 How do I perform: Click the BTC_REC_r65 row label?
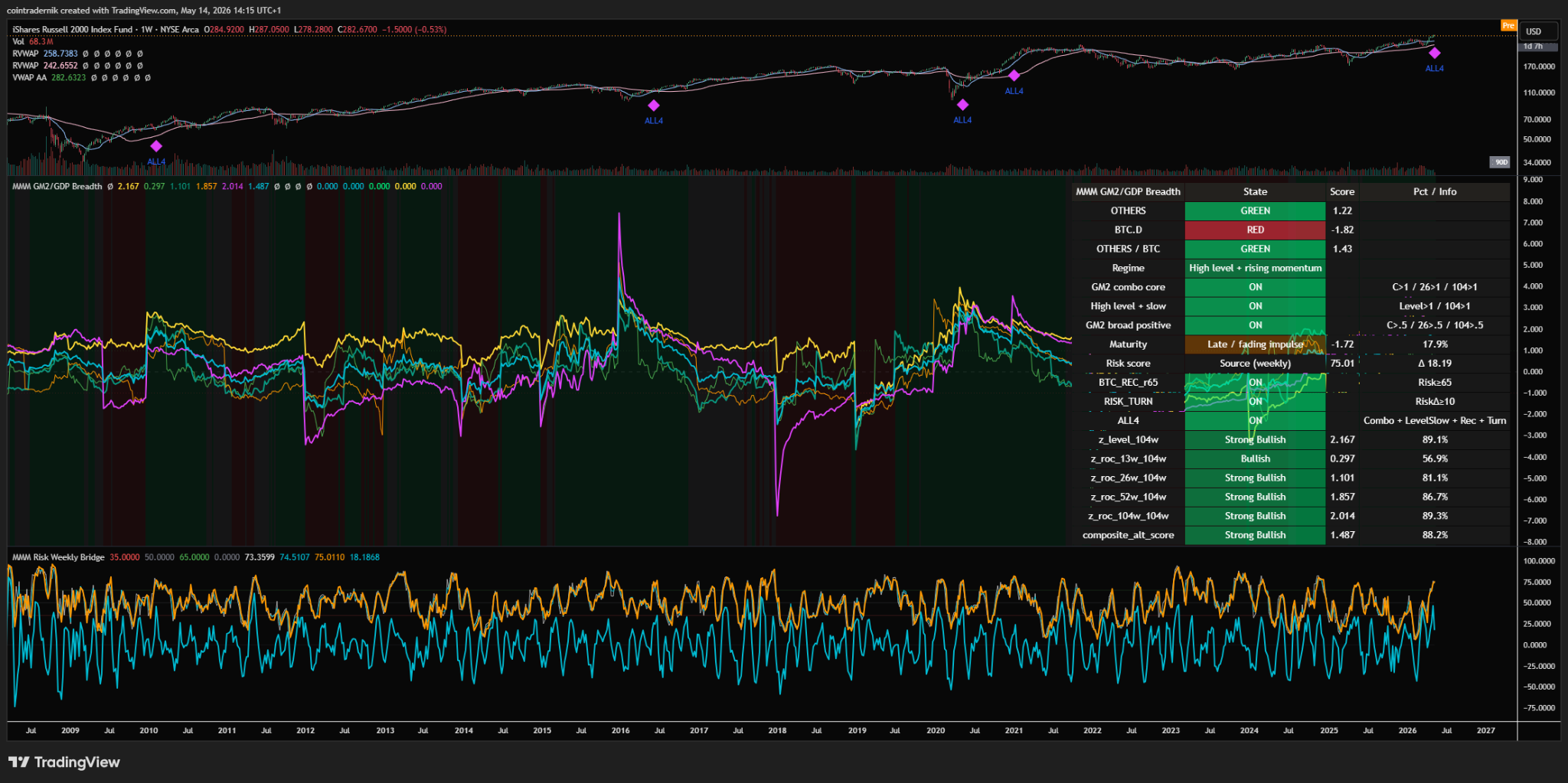tap(1128, 383)
